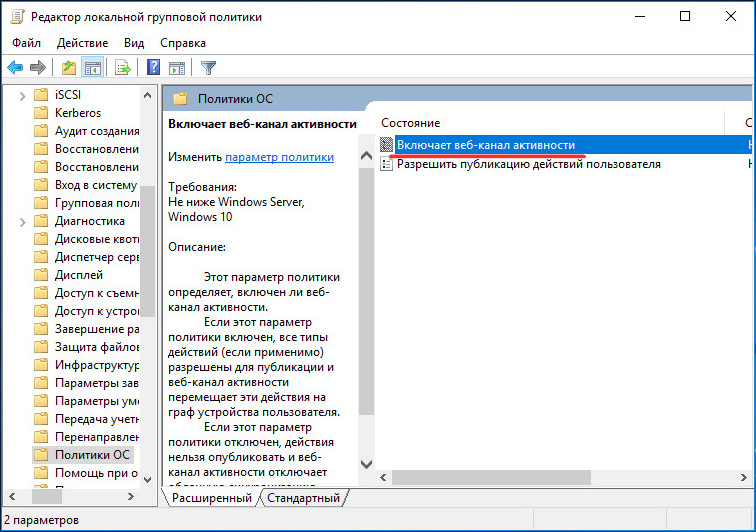Click the Up one level folder icon
Image resolution: width=756 pixels, height=532 pixels.
69,68
